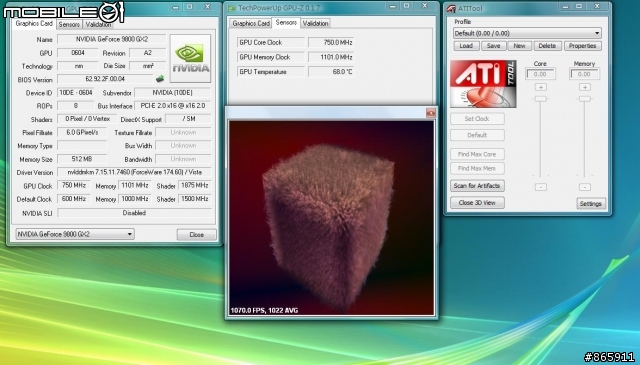Increase Memory clock with plus button
The width and height of the screenshot is (640, 365).
tap(584, 87)
